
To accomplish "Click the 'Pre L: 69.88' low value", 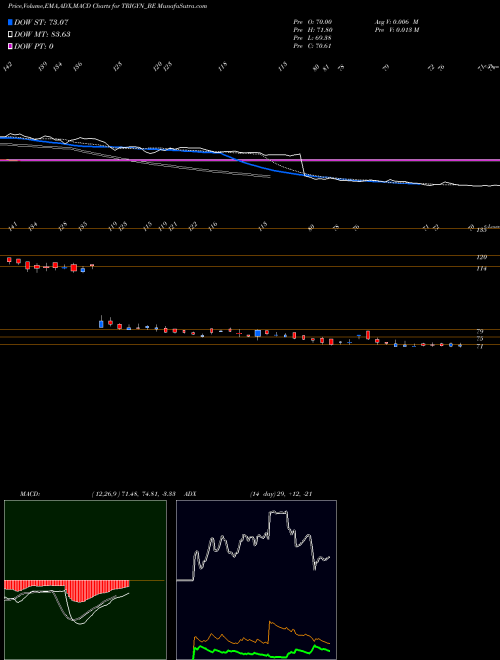I will pos(312,38).
